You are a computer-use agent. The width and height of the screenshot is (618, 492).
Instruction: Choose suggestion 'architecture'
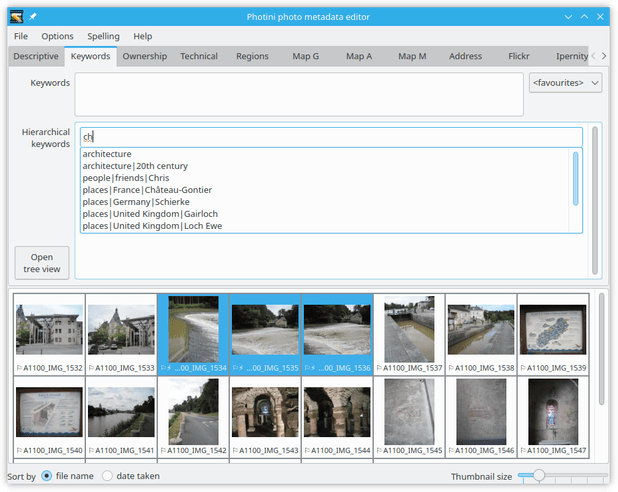[325, 154]
